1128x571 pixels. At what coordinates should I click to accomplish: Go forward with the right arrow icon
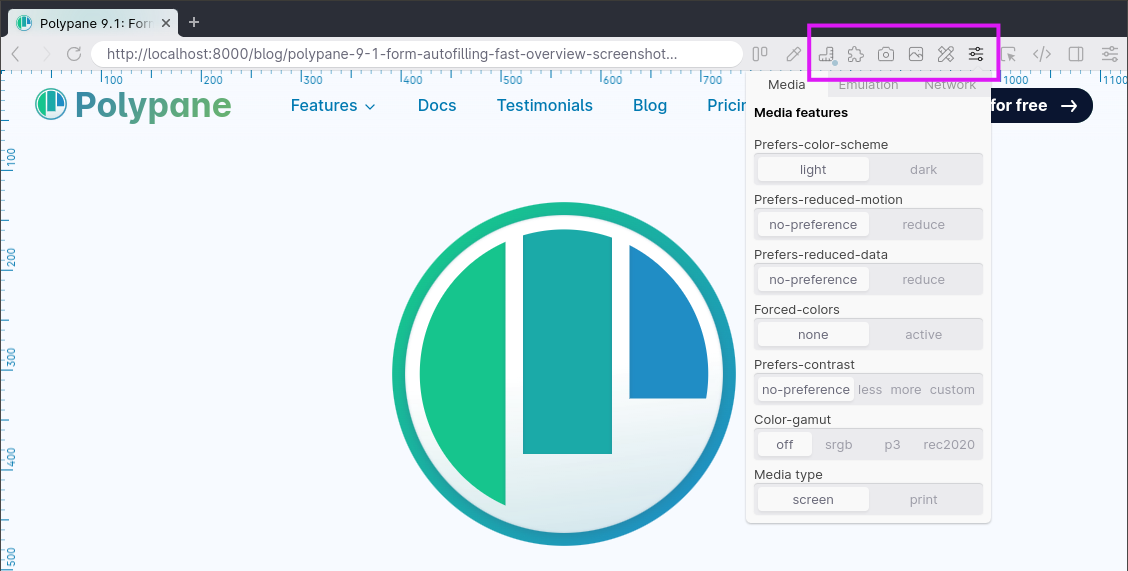tap(46, 54)
